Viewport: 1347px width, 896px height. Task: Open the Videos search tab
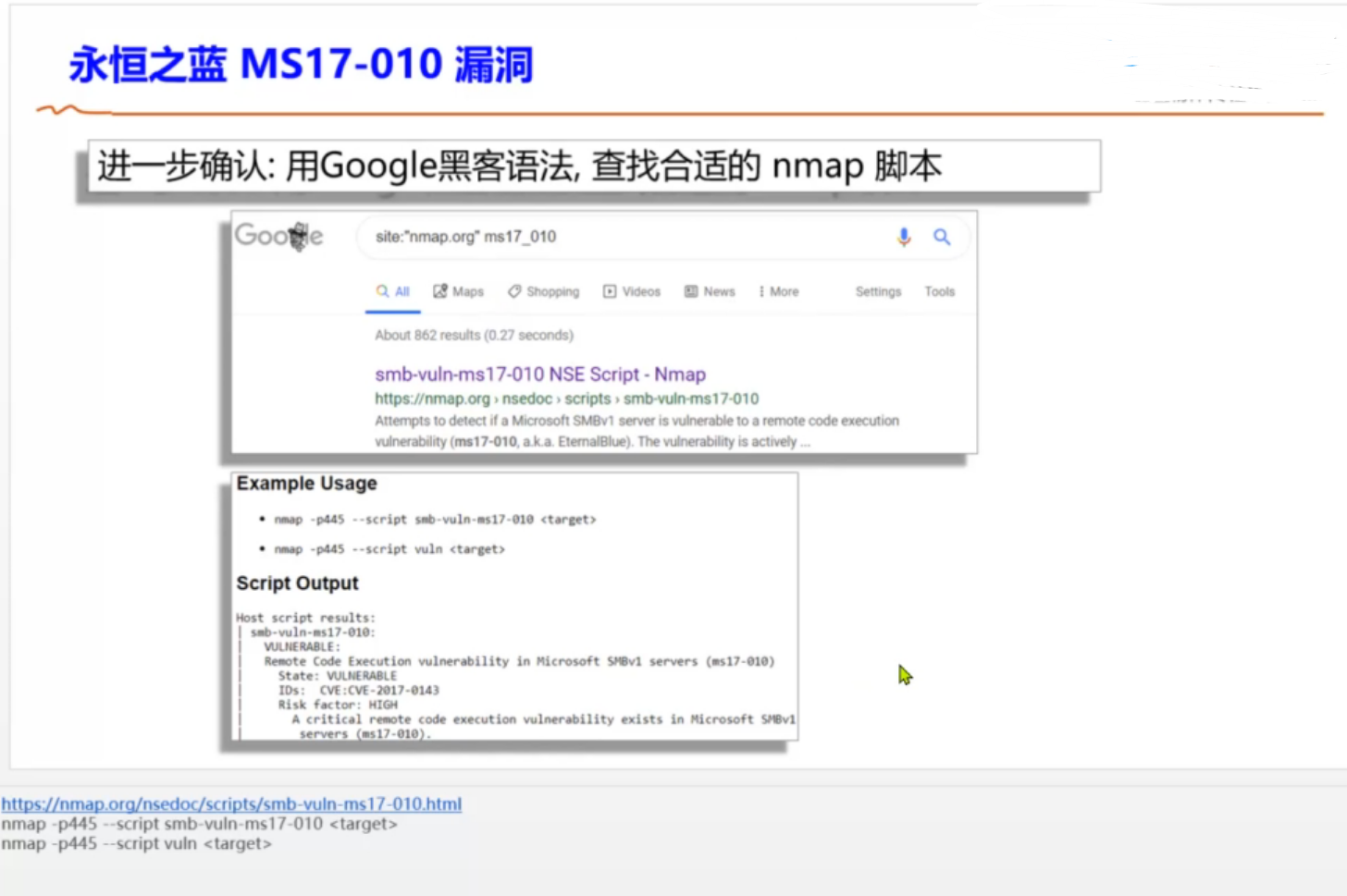point(632,291)
